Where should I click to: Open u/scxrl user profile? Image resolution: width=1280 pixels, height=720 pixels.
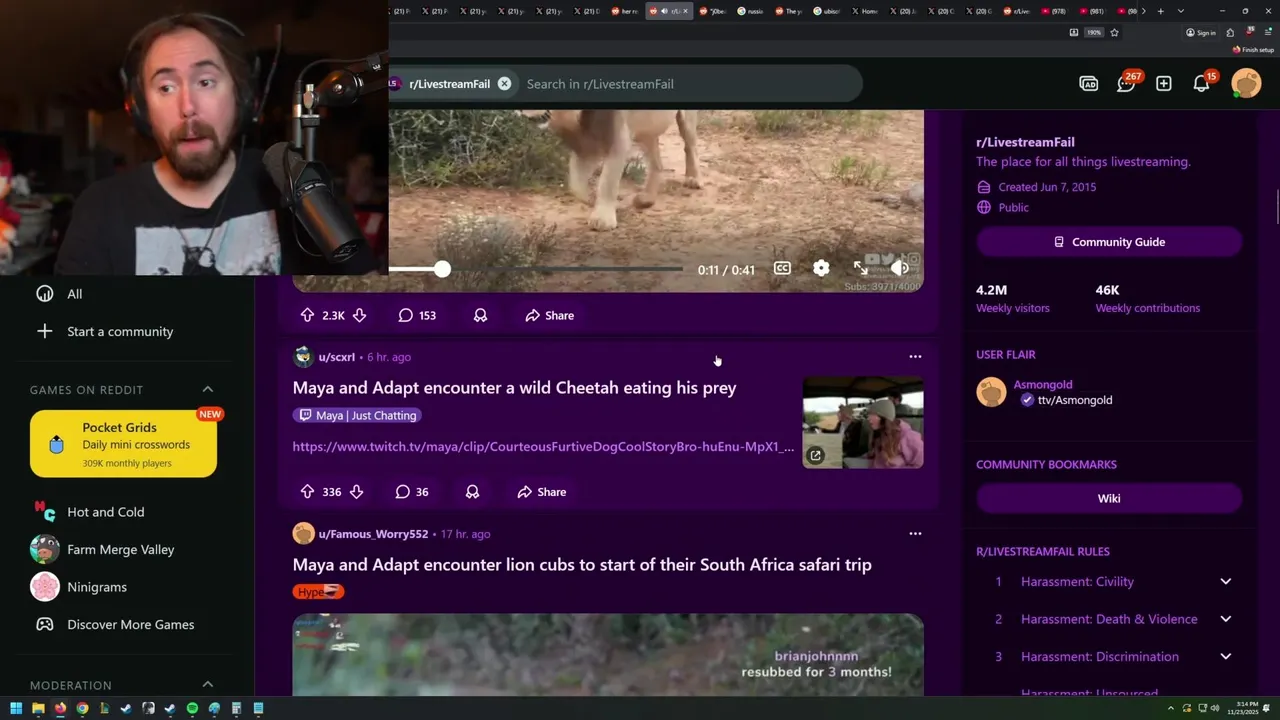click(x=337, y=357)
